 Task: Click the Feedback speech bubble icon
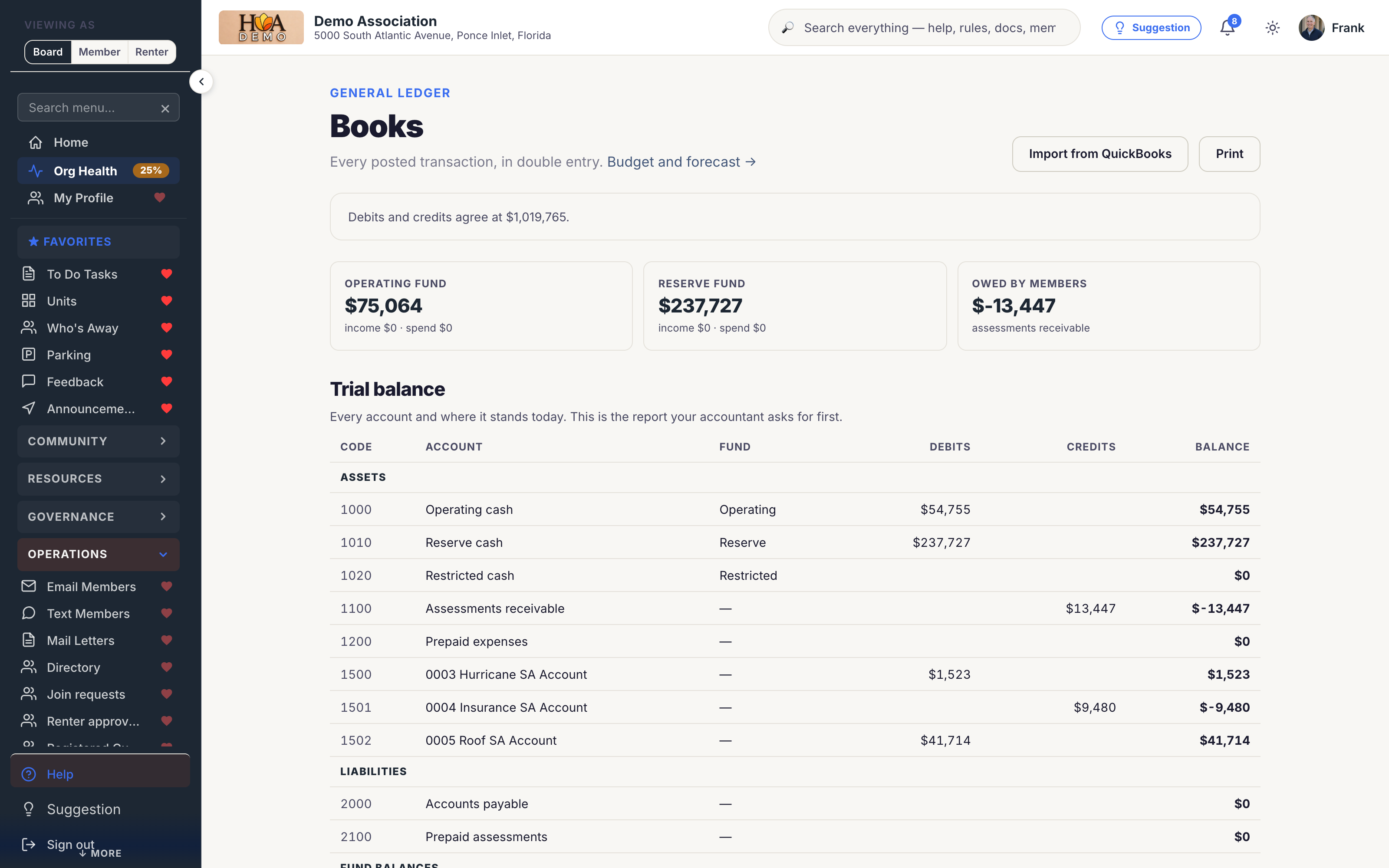(29, 382)
